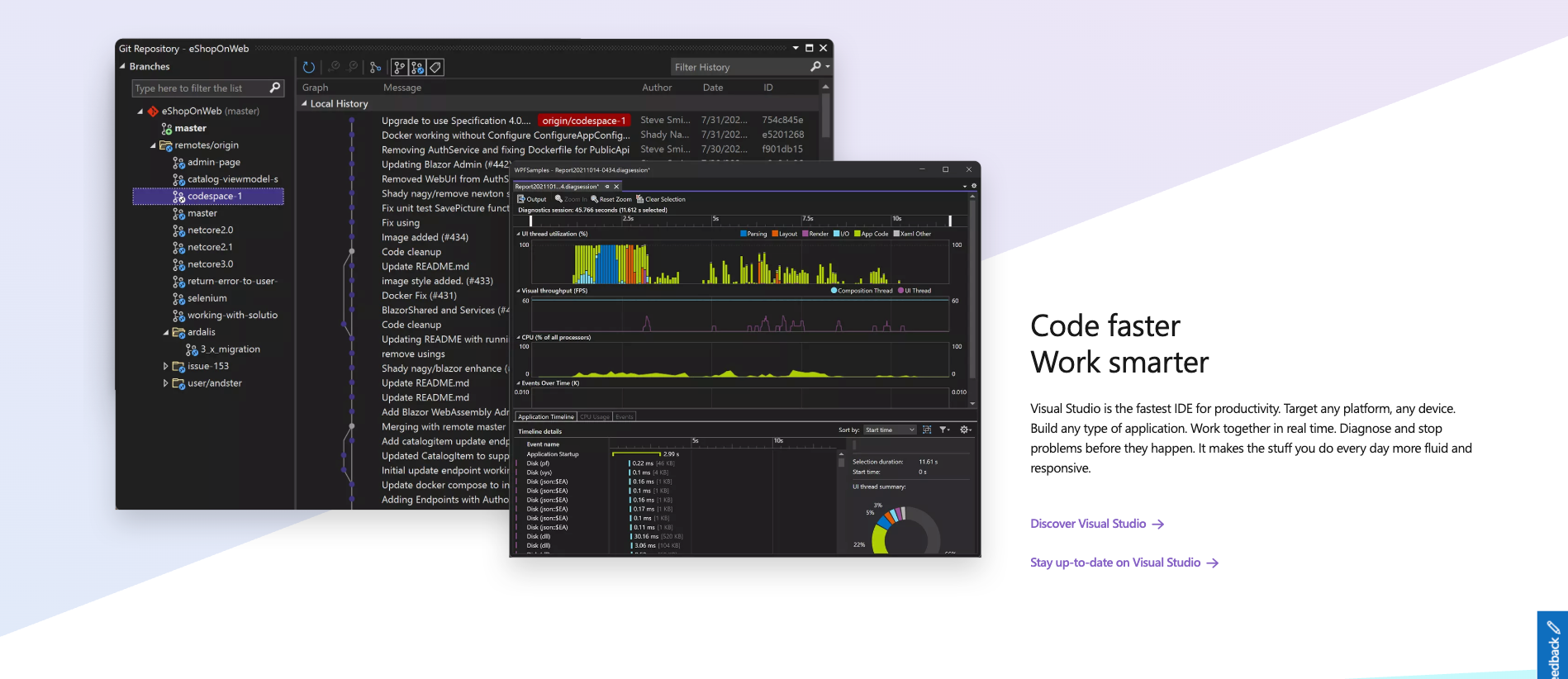Open the Sort by Start time dropdown
This screenshot has width=1568, height=679.
pos(890,430)
